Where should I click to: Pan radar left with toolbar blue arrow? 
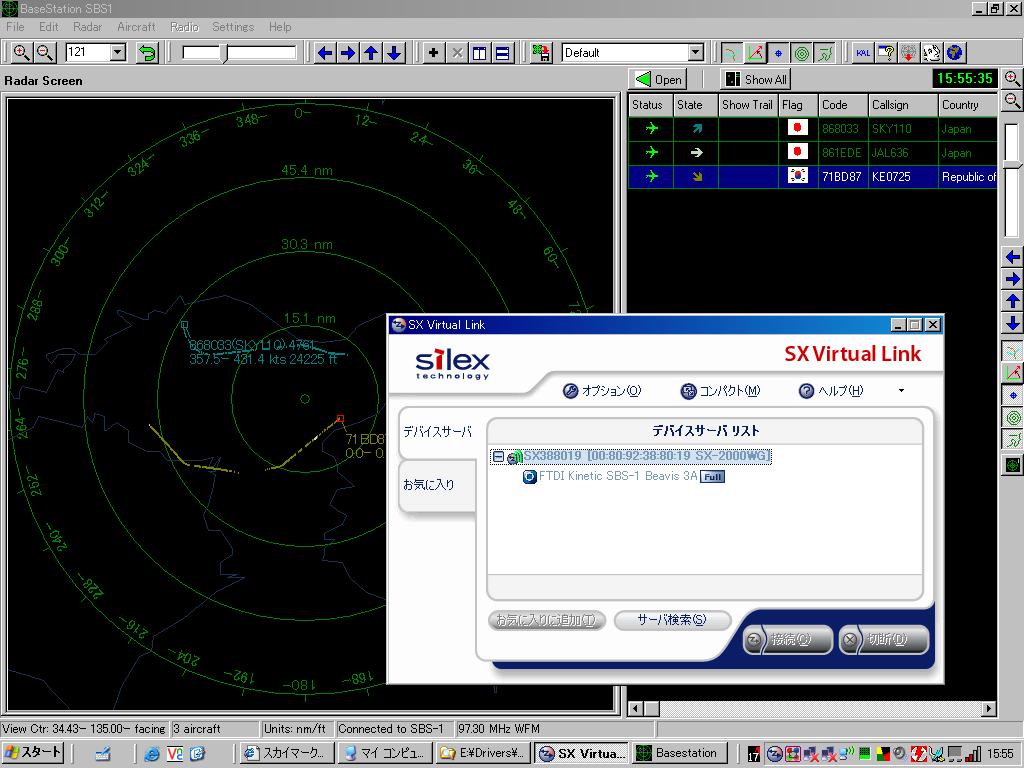(325, 53)
